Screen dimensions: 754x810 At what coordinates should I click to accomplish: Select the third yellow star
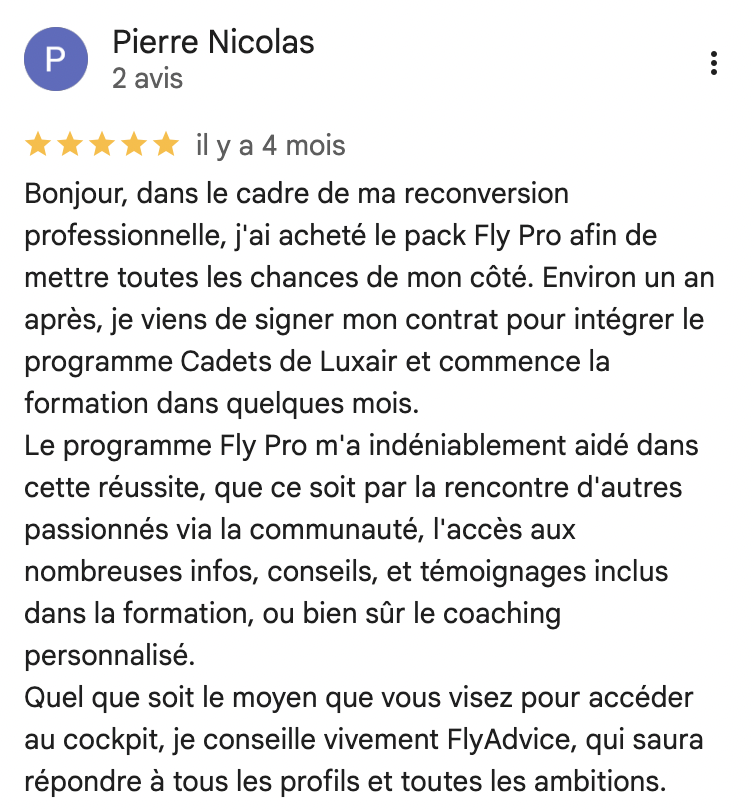click(102, 146)
